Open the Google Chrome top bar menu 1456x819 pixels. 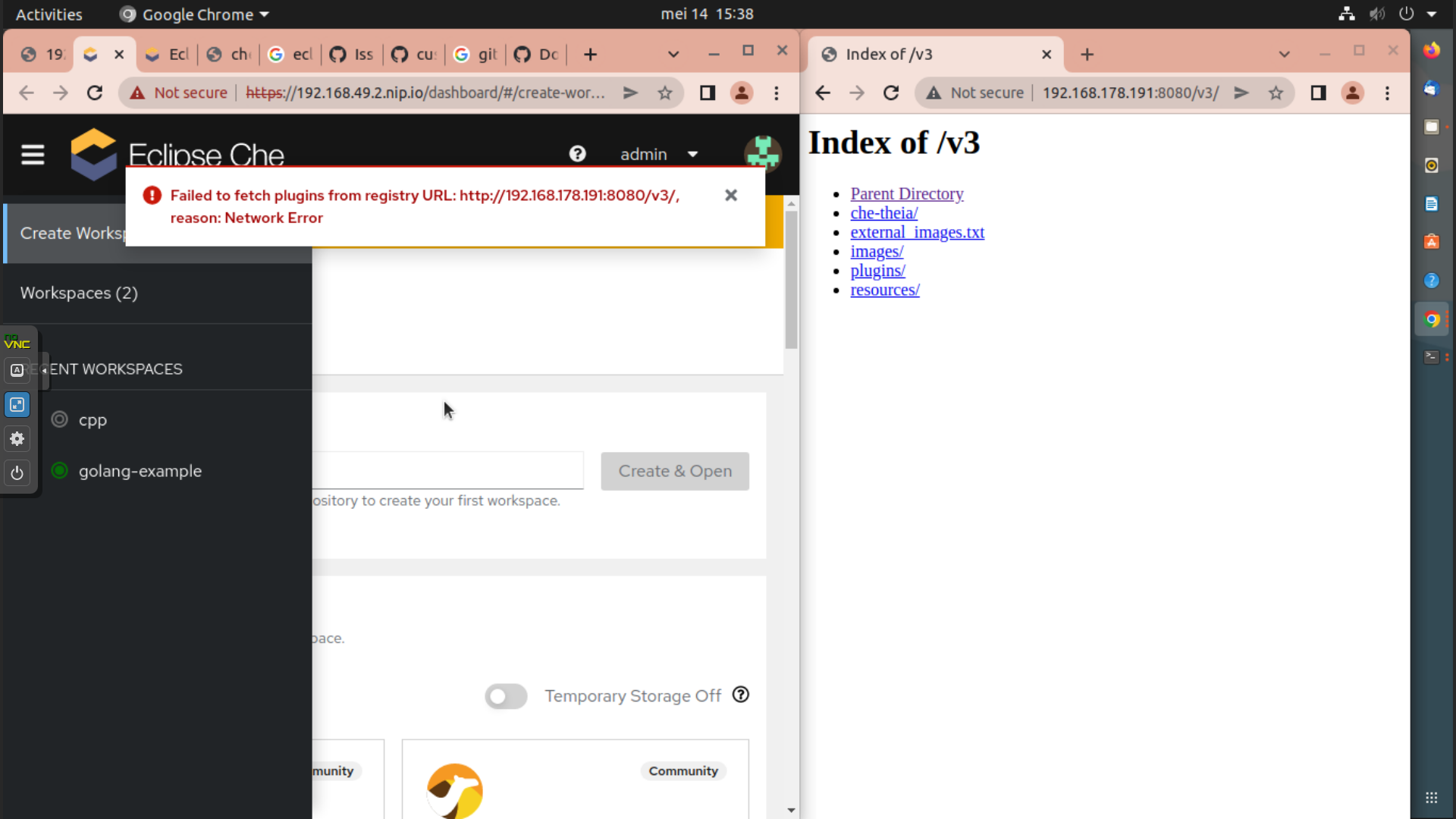(x=193, y=14)
